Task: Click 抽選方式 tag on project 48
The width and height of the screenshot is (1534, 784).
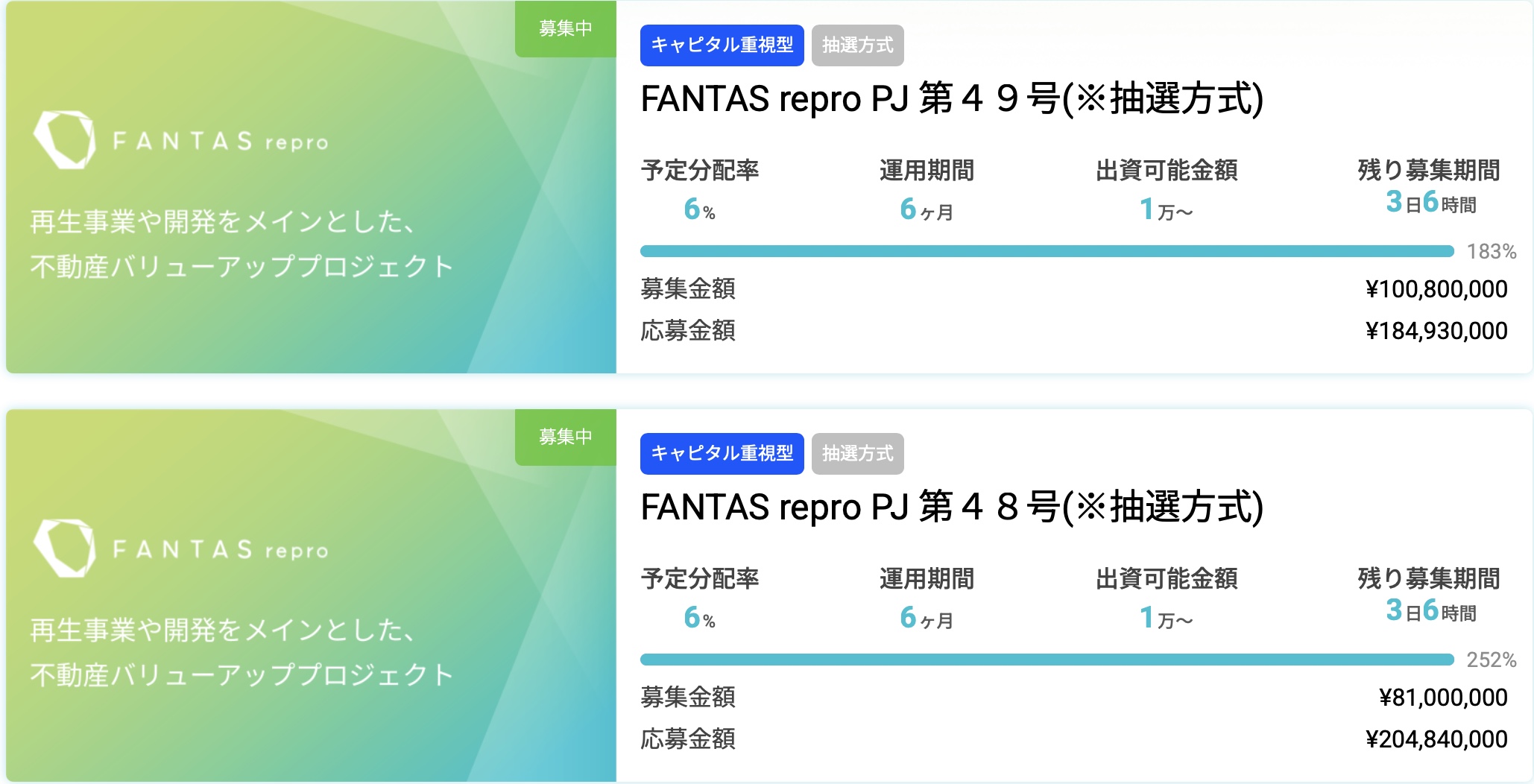Action: coord(857,454)
